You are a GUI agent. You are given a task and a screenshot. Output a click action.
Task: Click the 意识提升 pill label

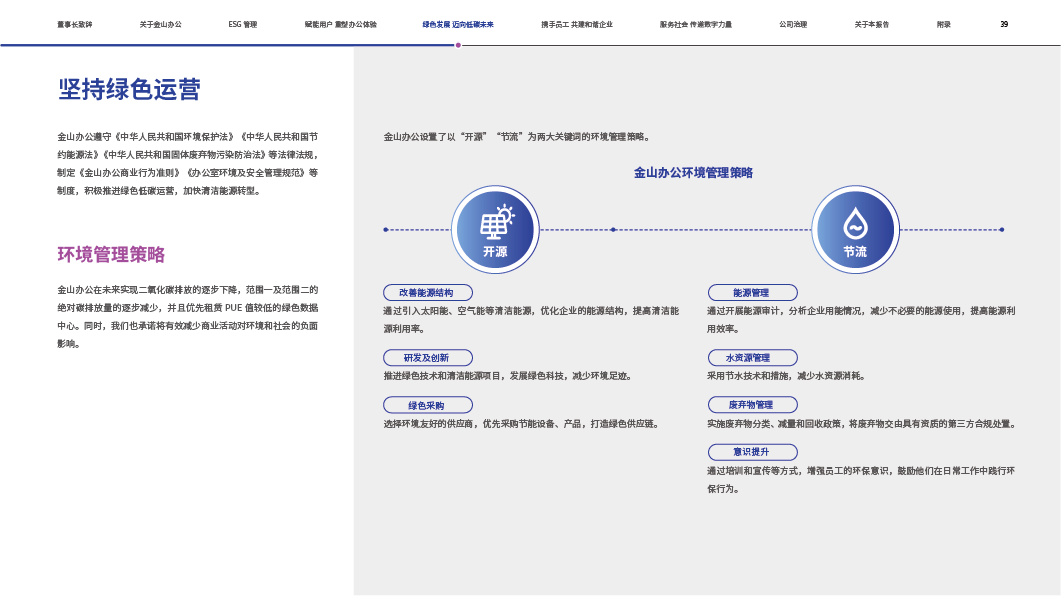coord(752,452)
